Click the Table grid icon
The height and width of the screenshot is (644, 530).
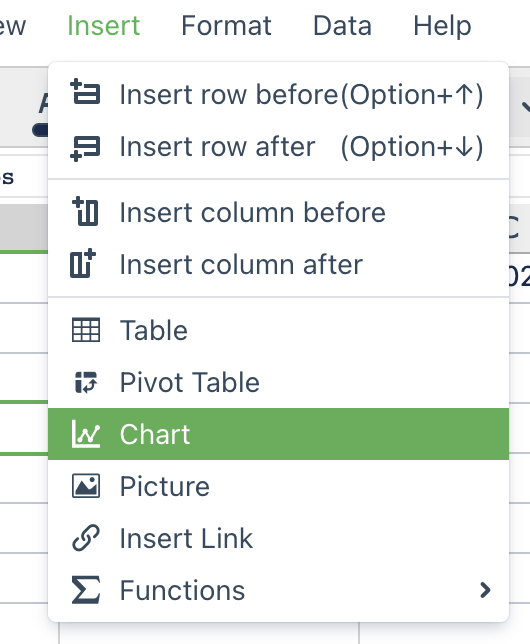[x=86, y=330]
